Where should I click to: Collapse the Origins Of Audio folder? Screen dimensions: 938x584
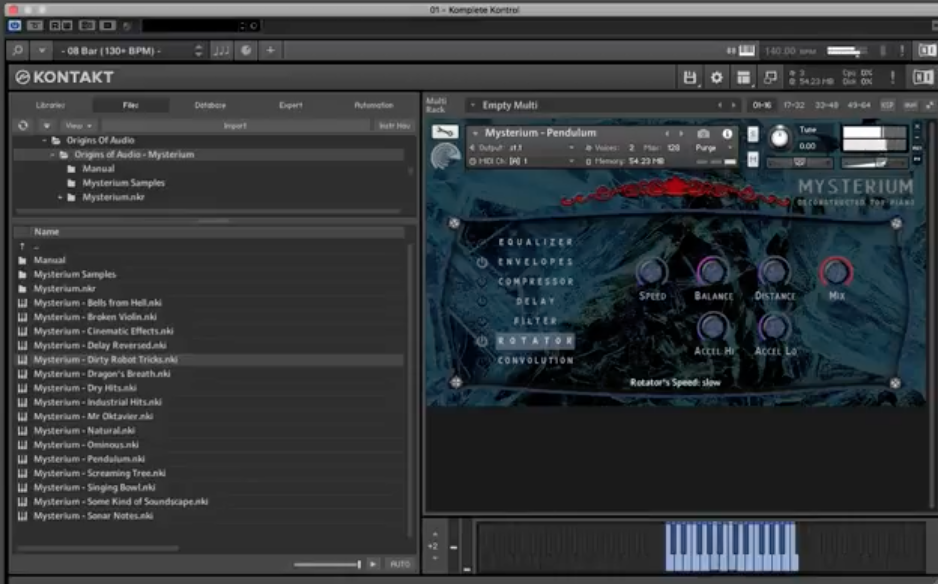[x=44, y=141]
